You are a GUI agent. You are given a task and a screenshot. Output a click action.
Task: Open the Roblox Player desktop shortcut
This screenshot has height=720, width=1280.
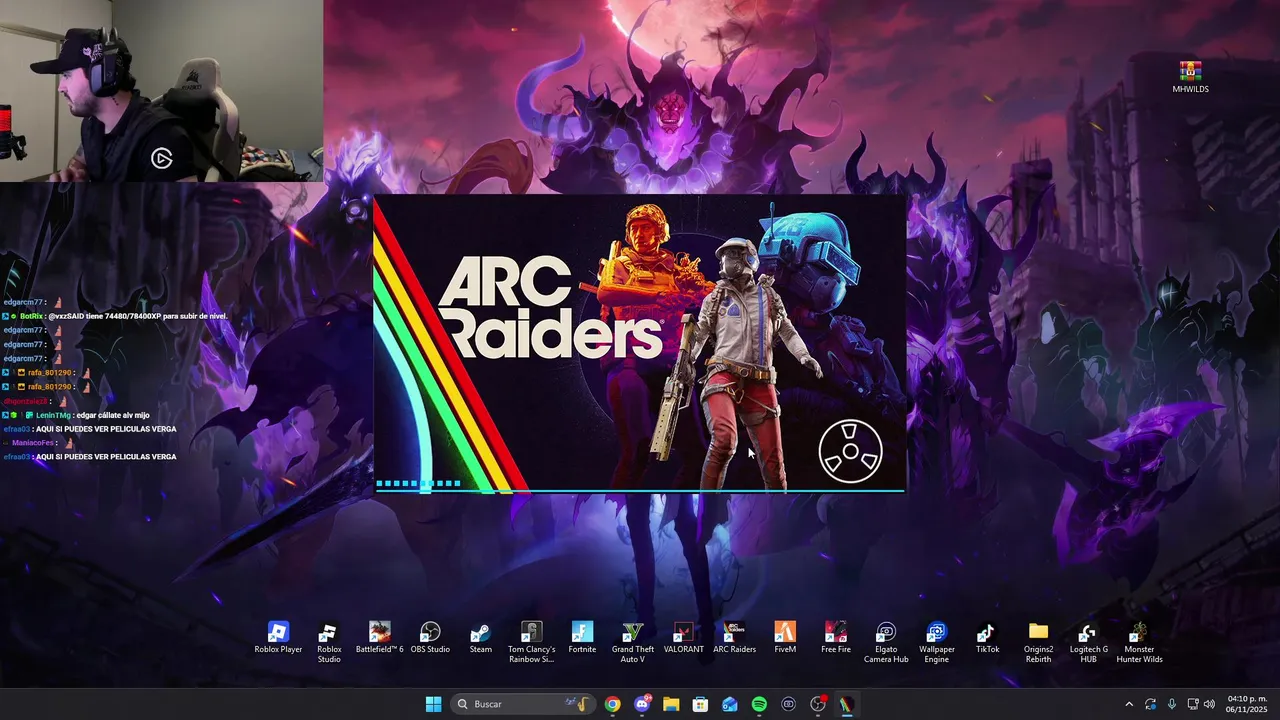(278, 638)
